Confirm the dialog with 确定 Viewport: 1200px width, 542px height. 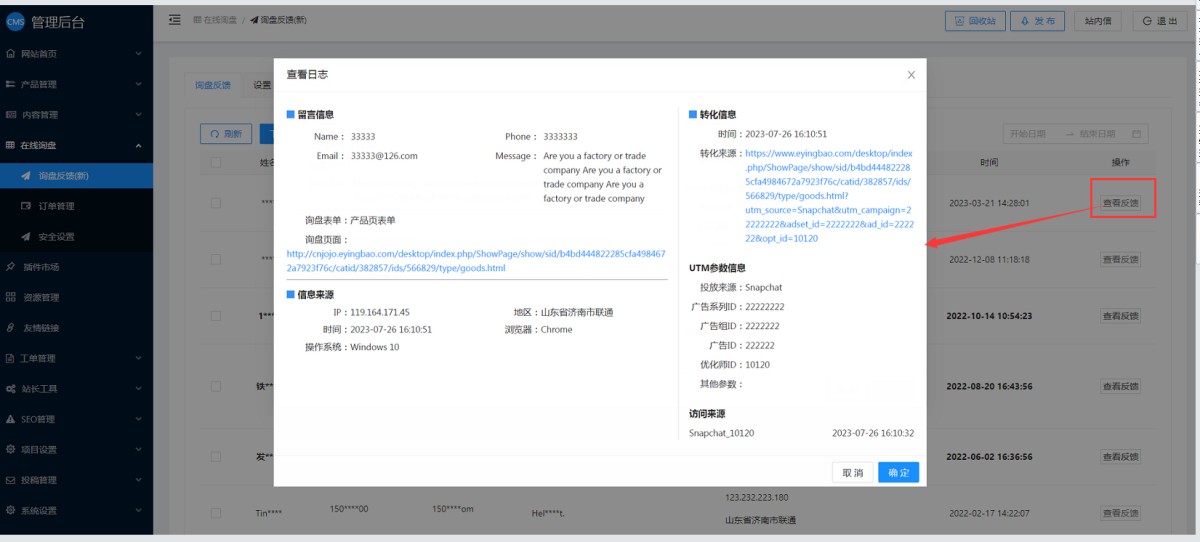(898, 473)
